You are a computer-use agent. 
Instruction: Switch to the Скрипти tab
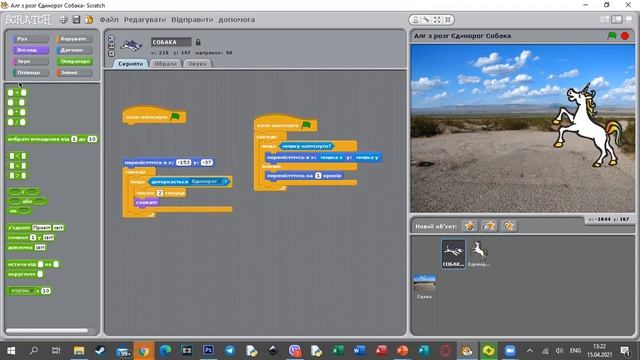pyautogui.click(x=131, y=64)
